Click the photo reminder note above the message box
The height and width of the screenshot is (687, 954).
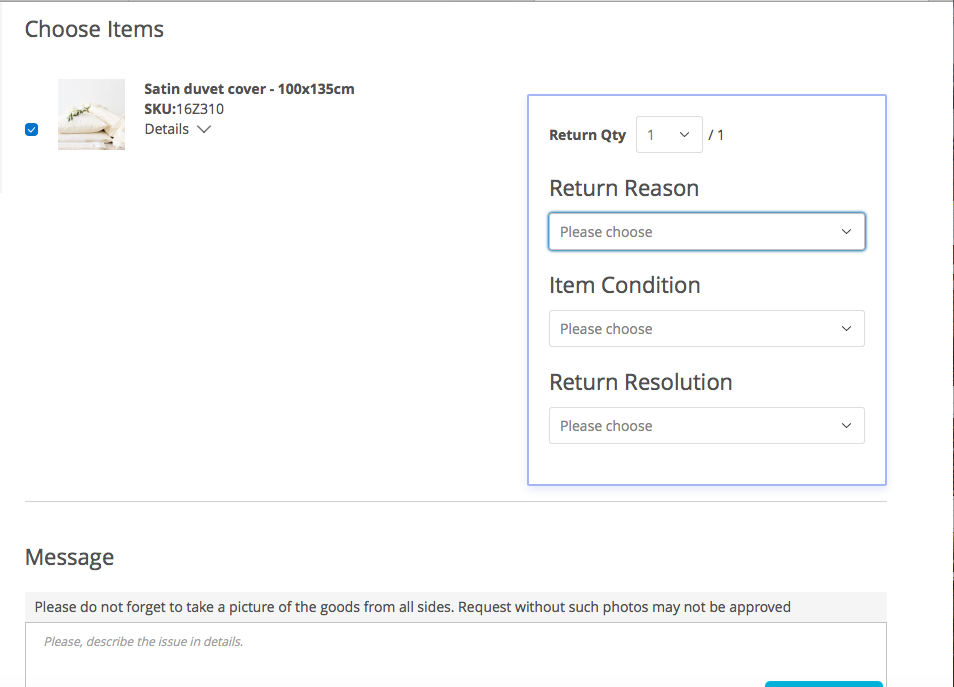pyautogui.click(x=413, y=607)
